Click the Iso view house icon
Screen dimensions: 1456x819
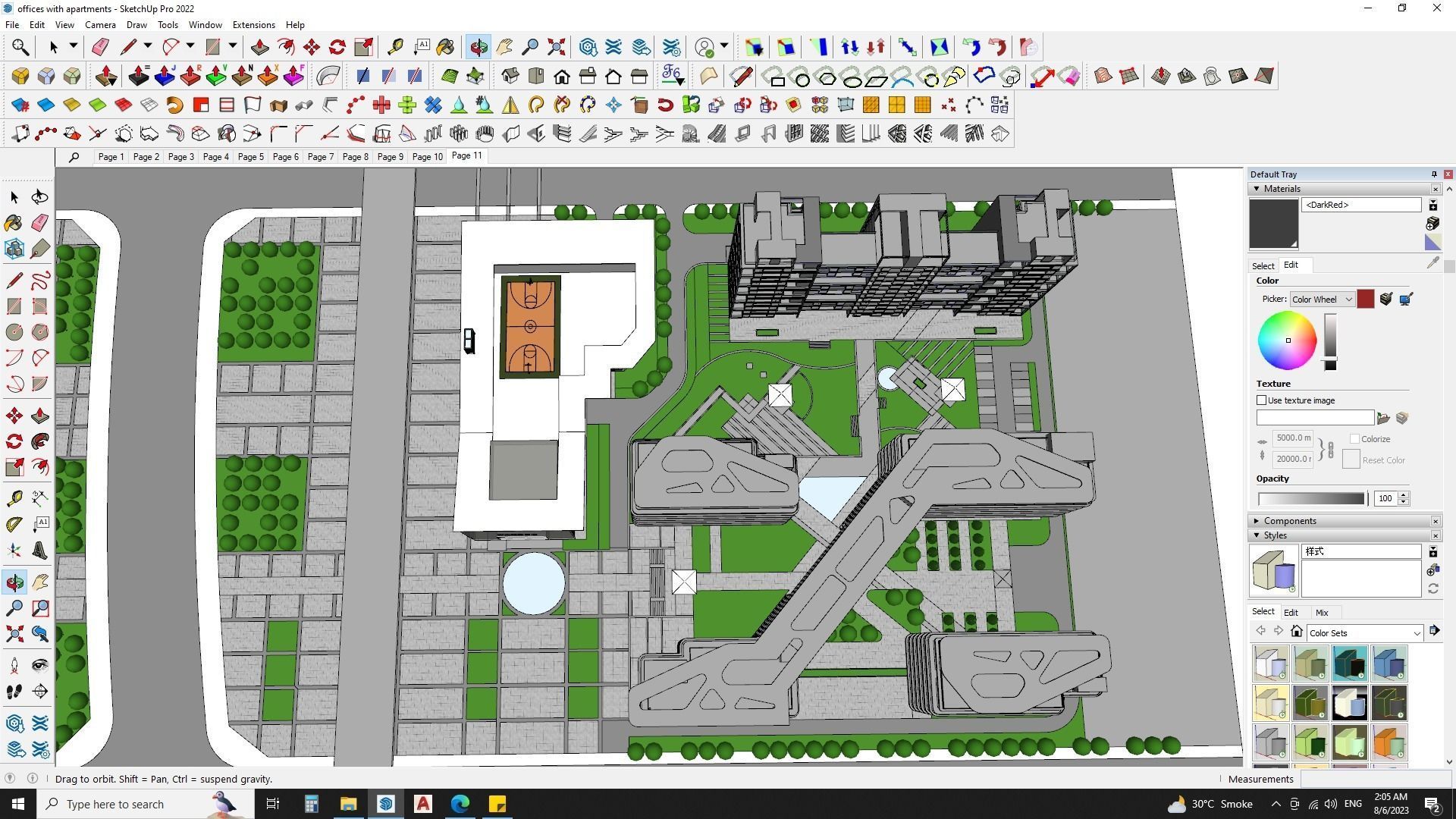pos(510,77)
